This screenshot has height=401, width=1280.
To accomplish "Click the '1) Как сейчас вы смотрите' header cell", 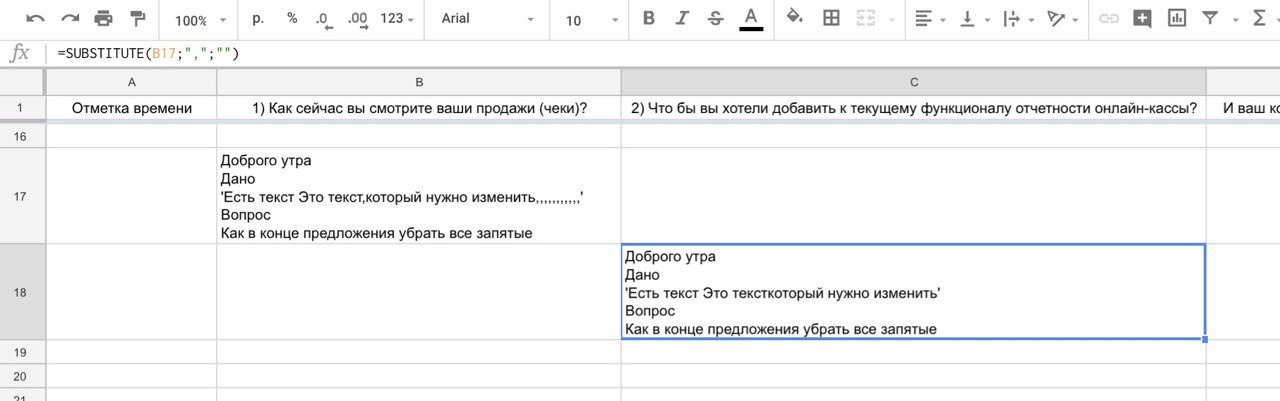I will click(x=419, y=108).
